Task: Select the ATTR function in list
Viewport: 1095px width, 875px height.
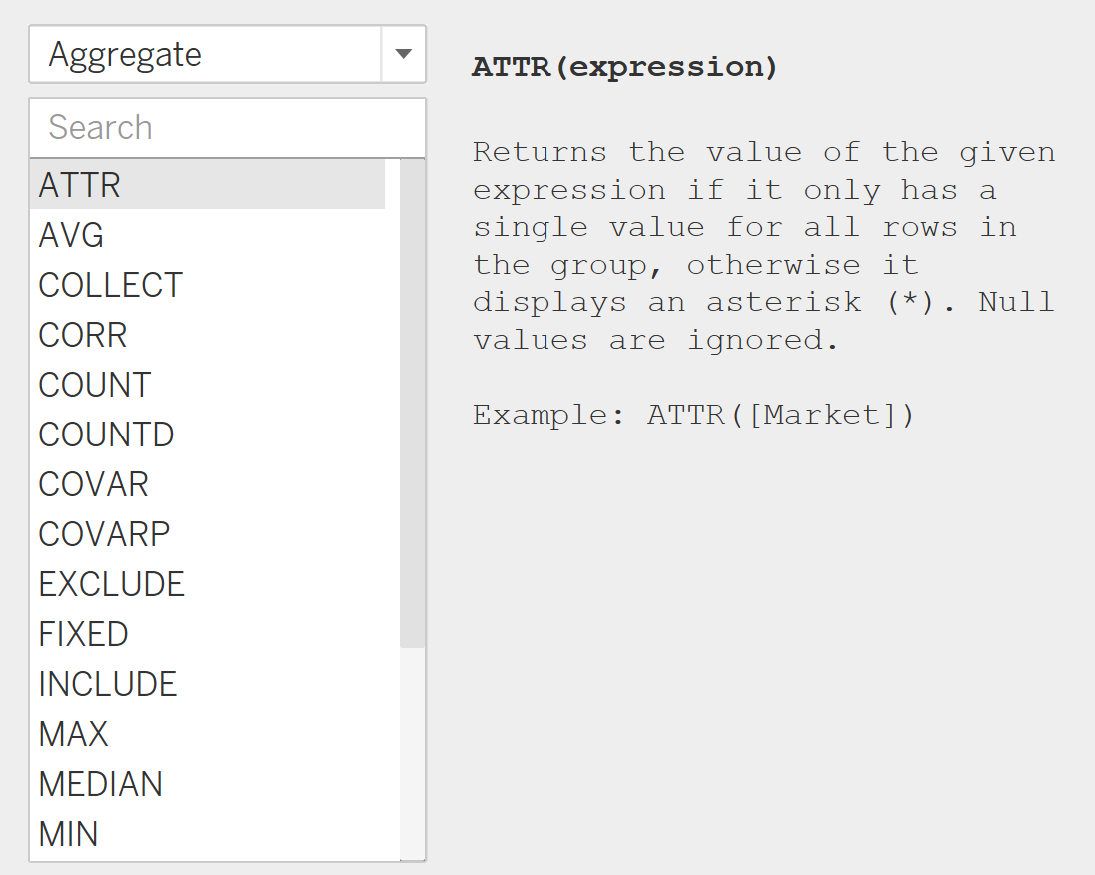Action: pos(79,185)
